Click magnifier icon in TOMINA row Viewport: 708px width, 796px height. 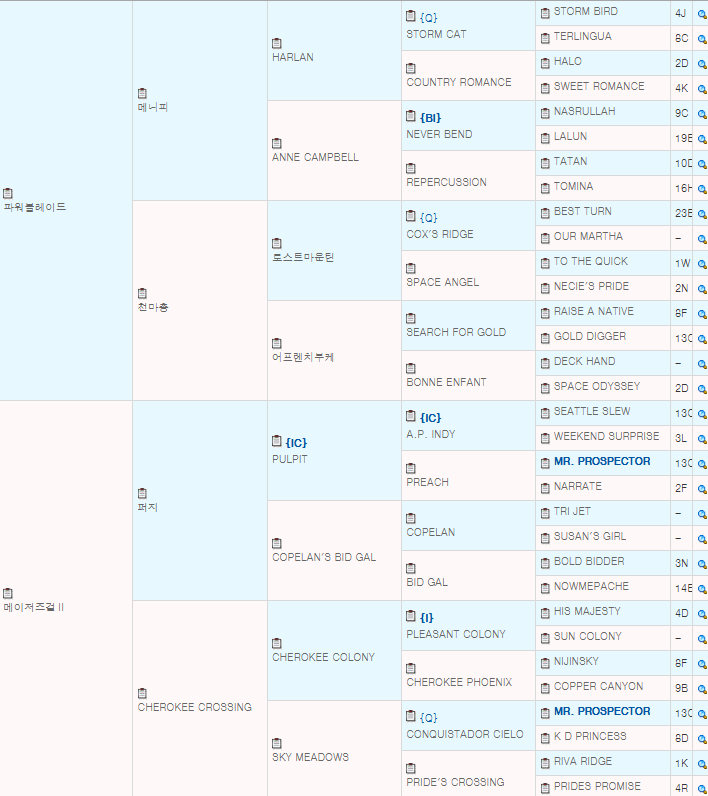(702, 189)
